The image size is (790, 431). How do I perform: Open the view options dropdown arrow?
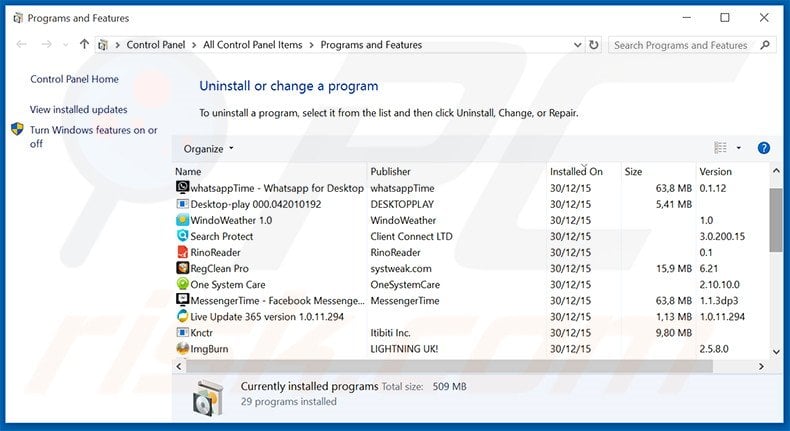(x=739, y=148)
